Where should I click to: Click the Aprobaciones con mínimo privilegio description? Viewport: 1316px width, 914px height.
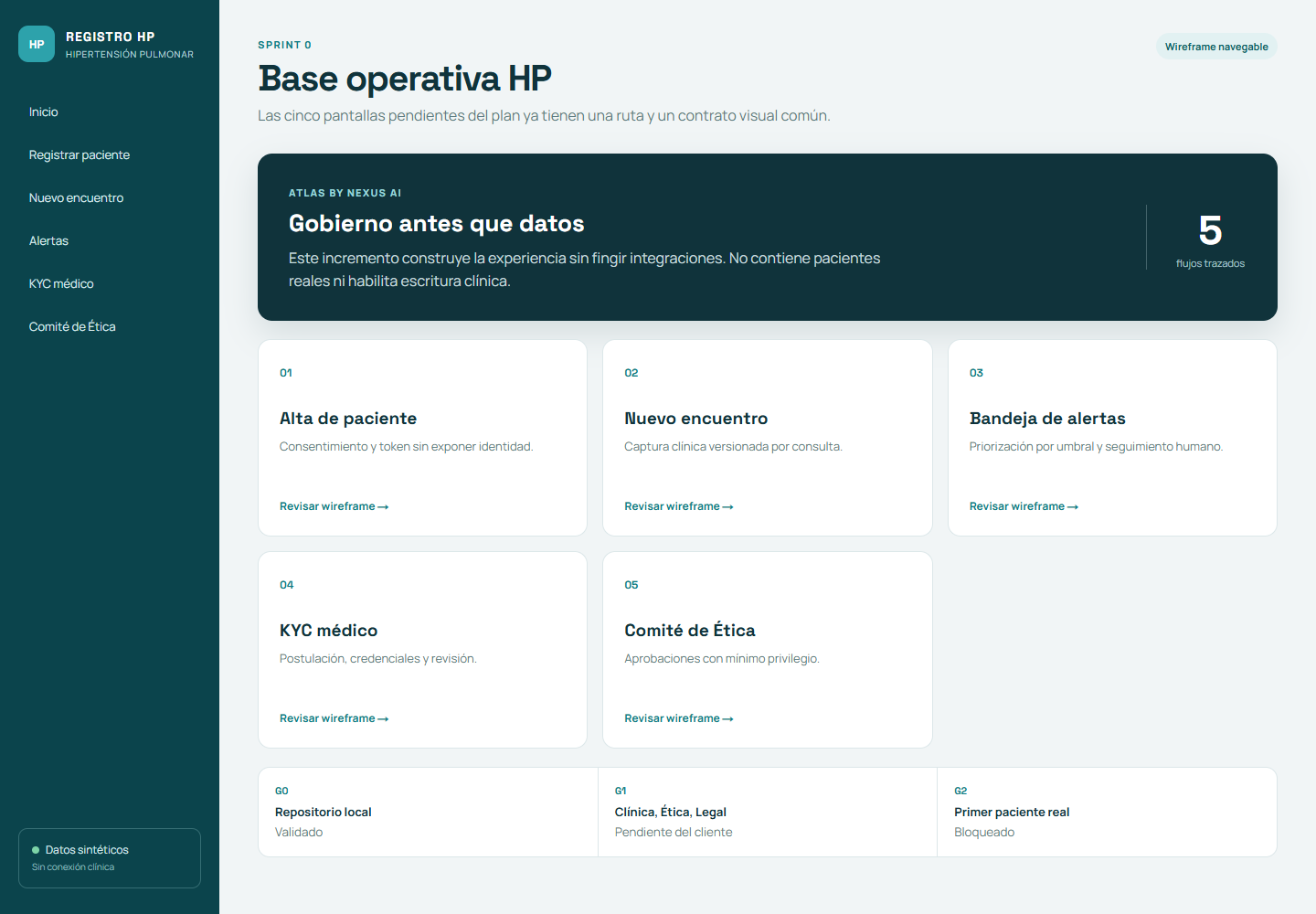tap(722, 659)
